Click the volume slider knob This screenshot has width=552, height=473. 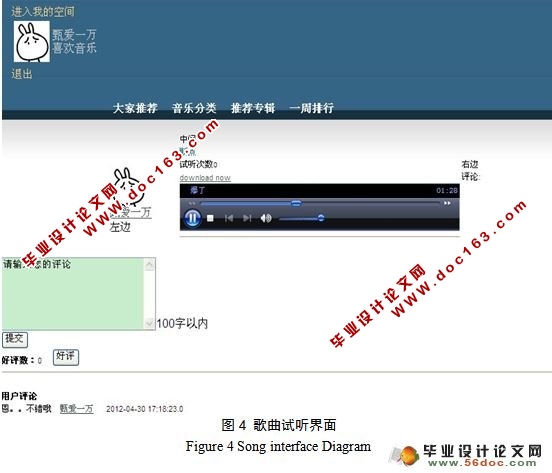321,218
